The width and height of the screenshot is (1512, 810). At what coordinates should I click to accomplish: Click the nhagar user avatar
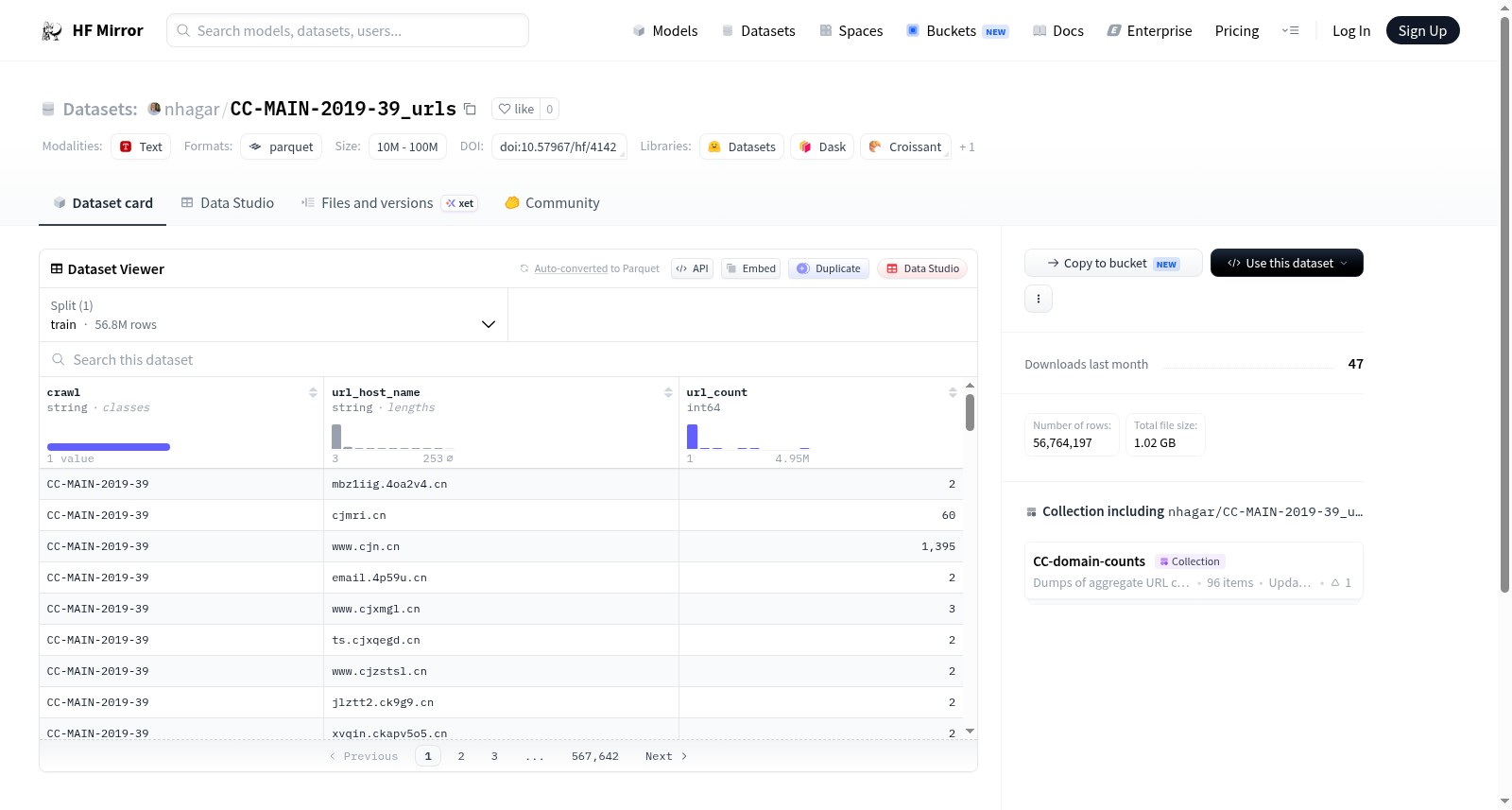[x=154, y=109]
